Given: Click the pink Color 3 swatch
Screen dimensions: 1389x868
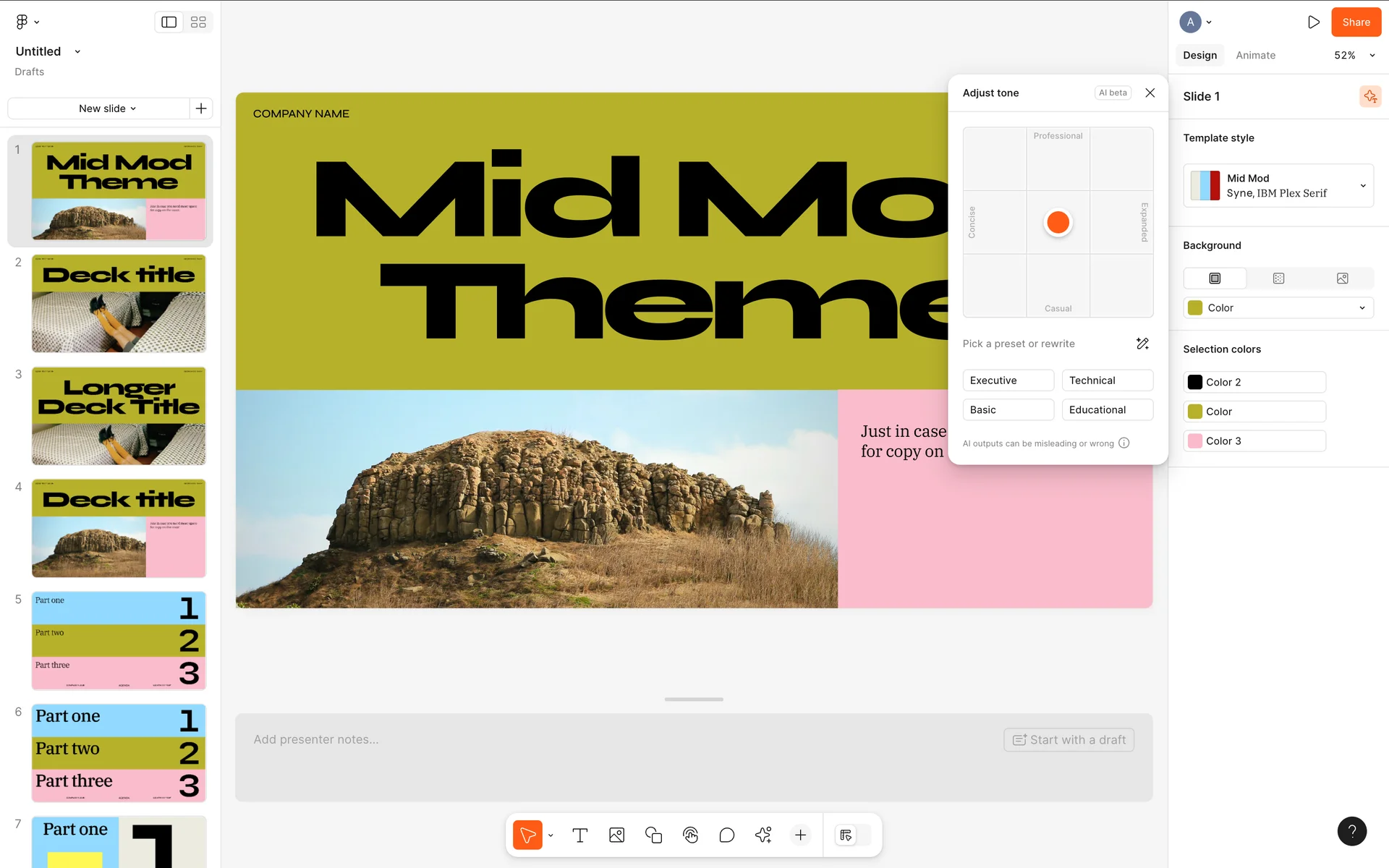Looking at the screenshot, I should point(1195,441).
